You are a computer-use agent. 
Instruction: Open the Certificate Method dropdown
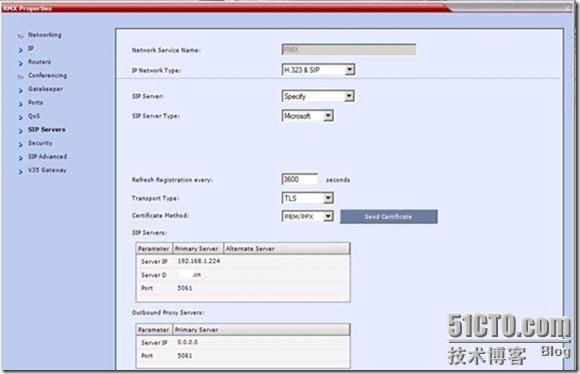308,216
